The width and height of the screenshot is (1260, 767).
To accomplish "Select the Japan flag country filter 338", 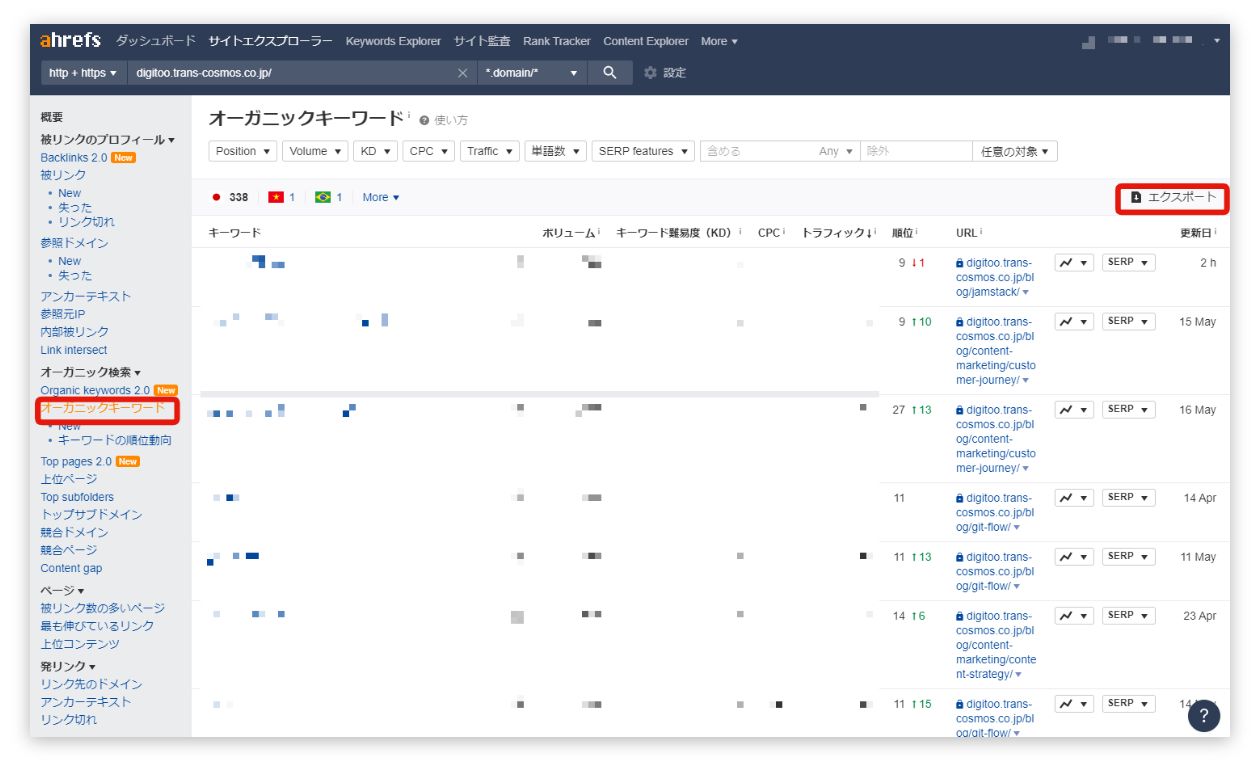I will [x=230, y=197].
